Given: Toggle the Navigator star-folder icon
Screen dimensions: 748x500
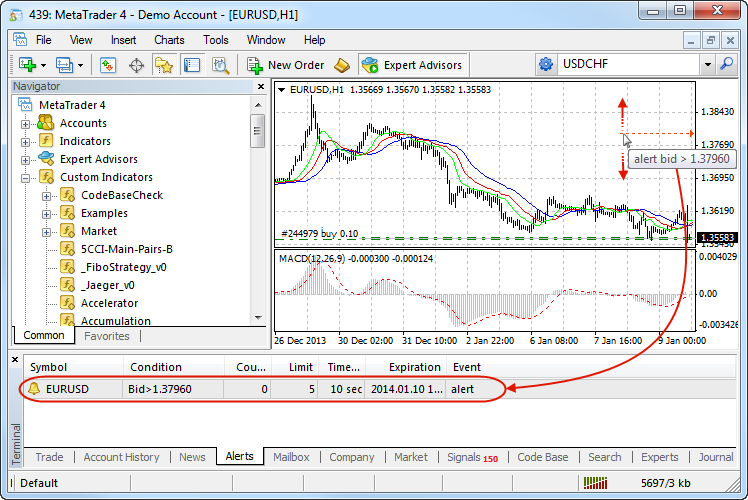Looking at the screenshot, I should coord(164,65).
